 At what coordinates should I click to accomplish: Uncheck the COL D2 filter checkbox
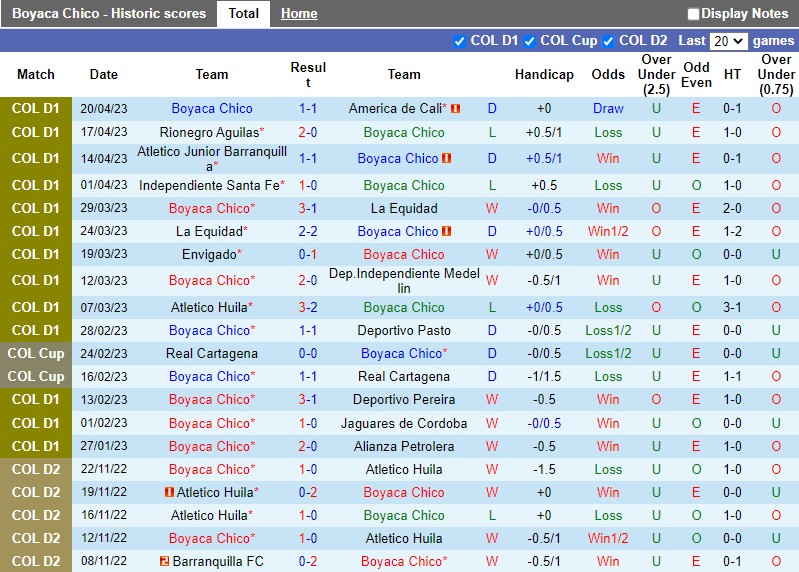(608, 41)
